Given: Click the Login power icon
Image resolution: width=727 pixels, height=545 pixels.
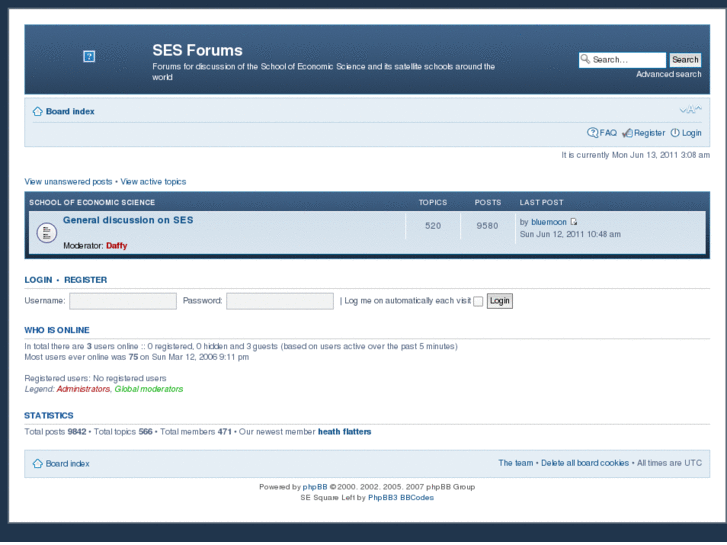Looking at the screenshot, I should click(675, 133).
